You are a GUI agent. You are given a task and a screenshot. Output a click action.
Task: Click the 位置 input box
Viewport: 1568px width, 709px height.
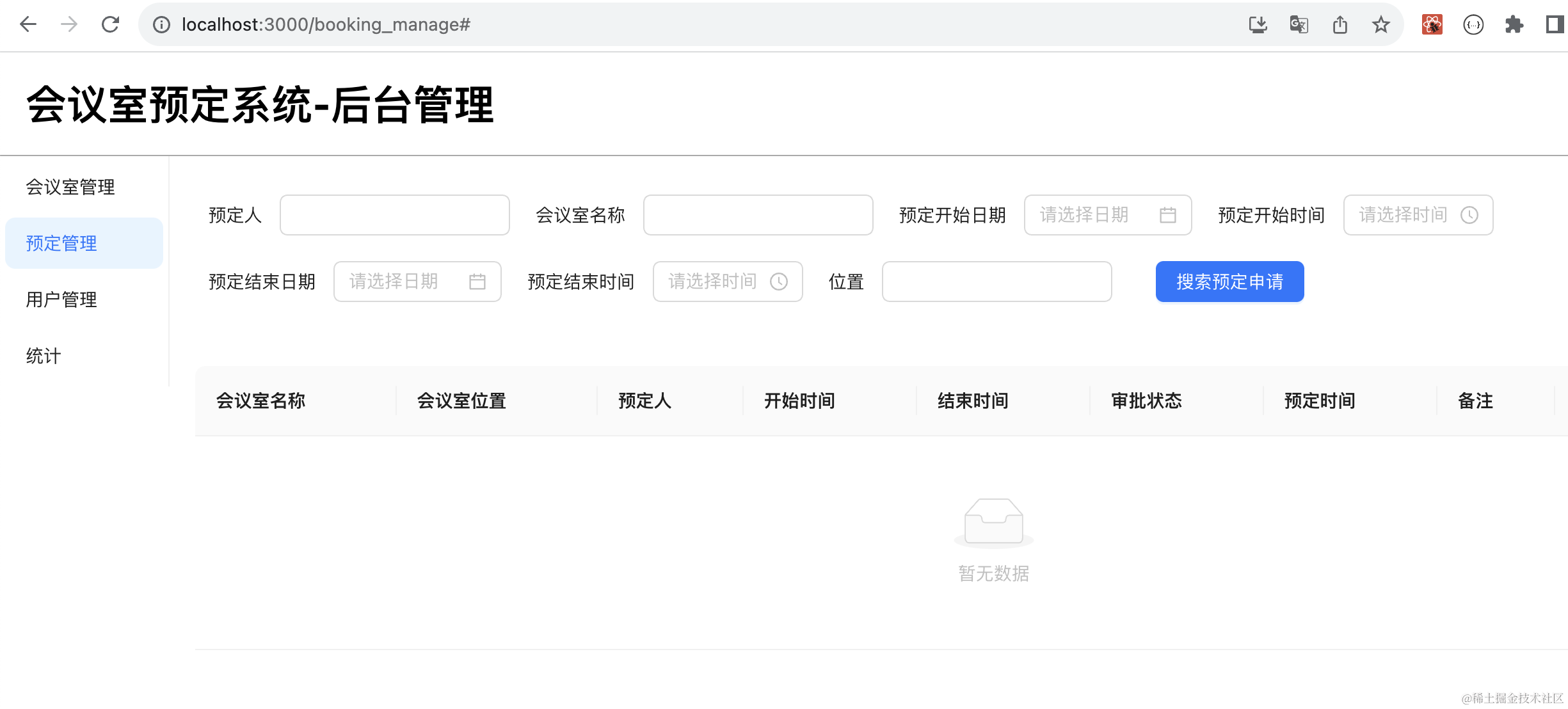click(996, 282)
